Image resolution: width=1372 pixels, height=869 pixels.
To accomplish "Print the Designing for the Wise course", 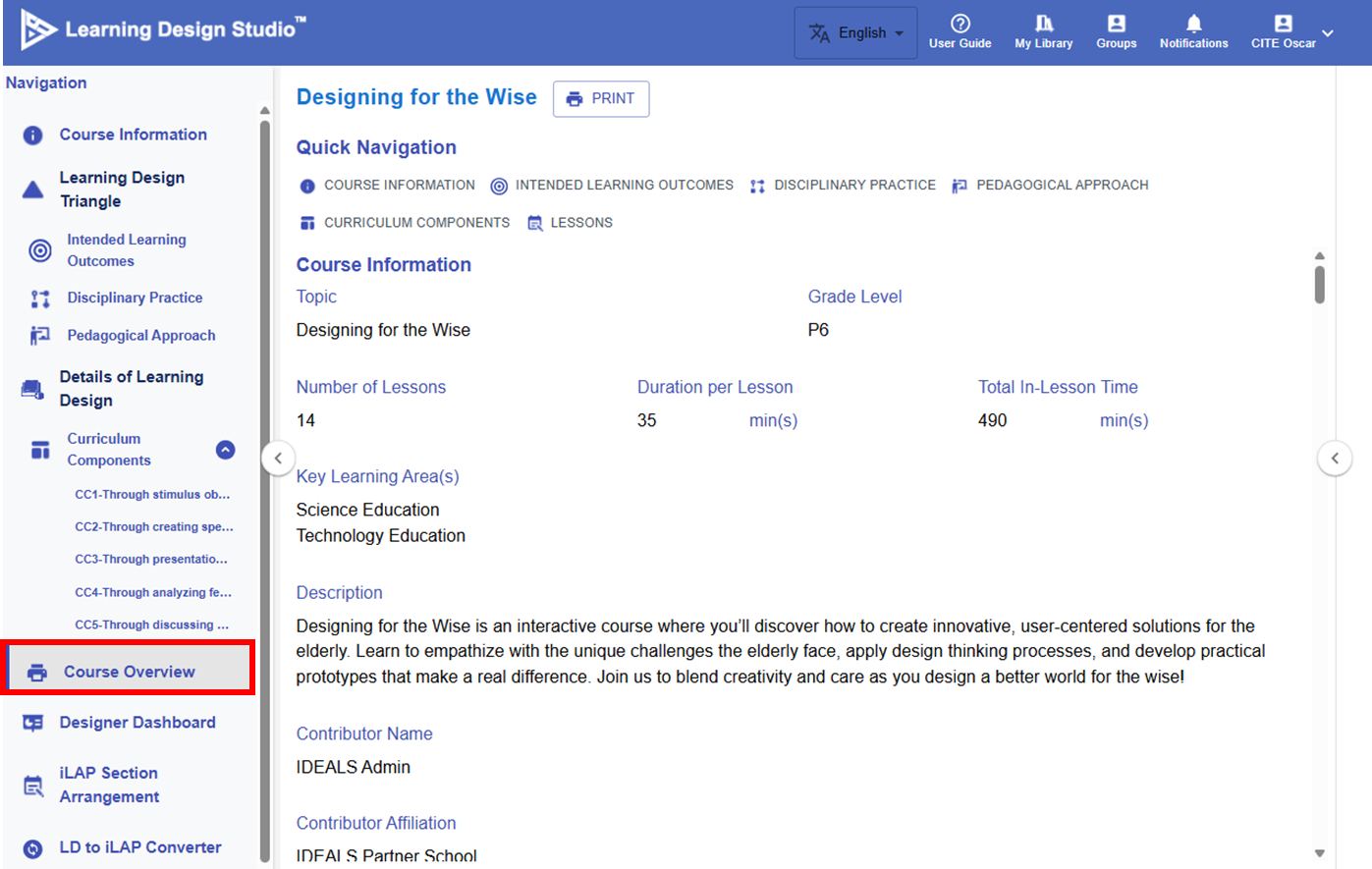I will (x=601, y=99).
